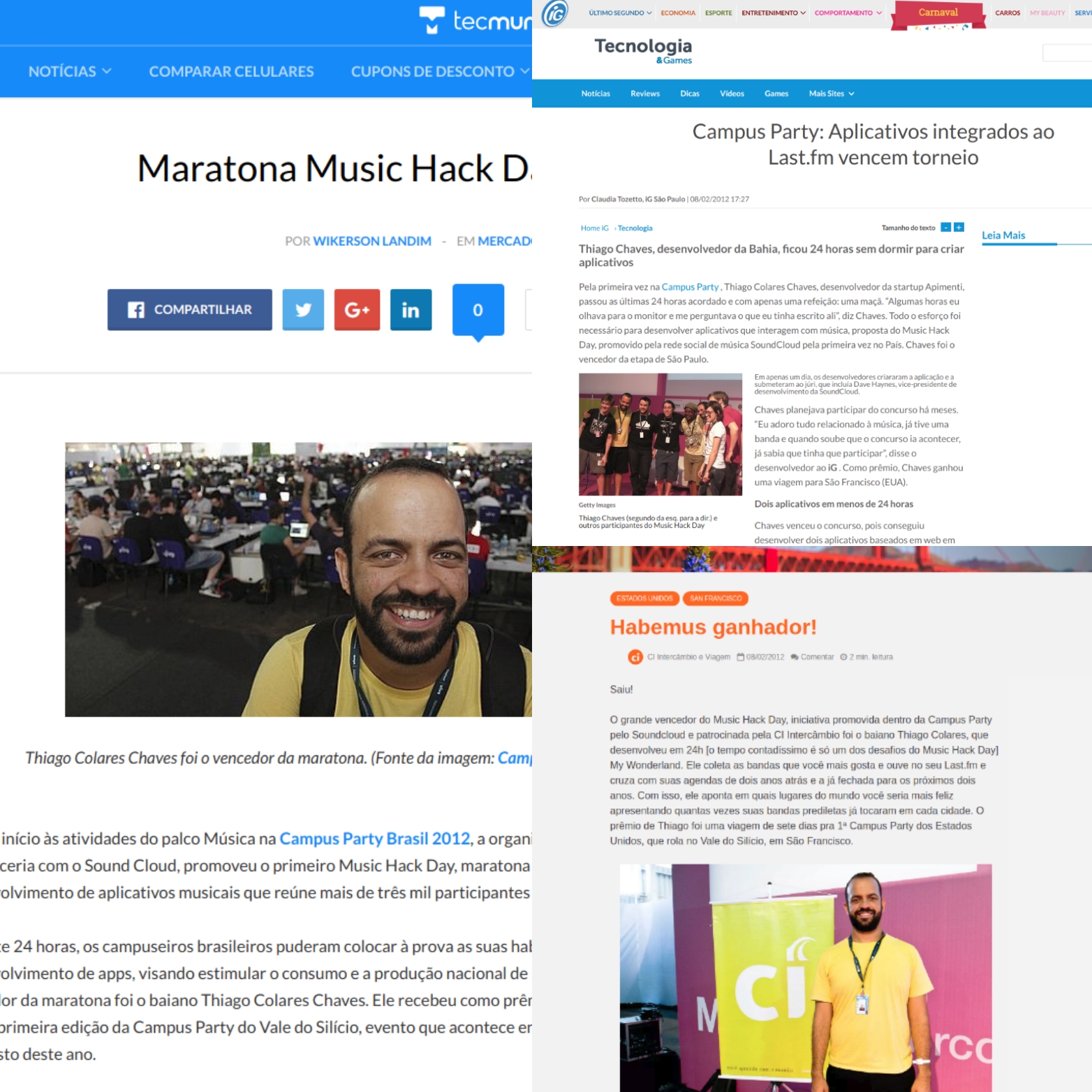Click the Campus Party Last.fm headline

click(873, 145)
